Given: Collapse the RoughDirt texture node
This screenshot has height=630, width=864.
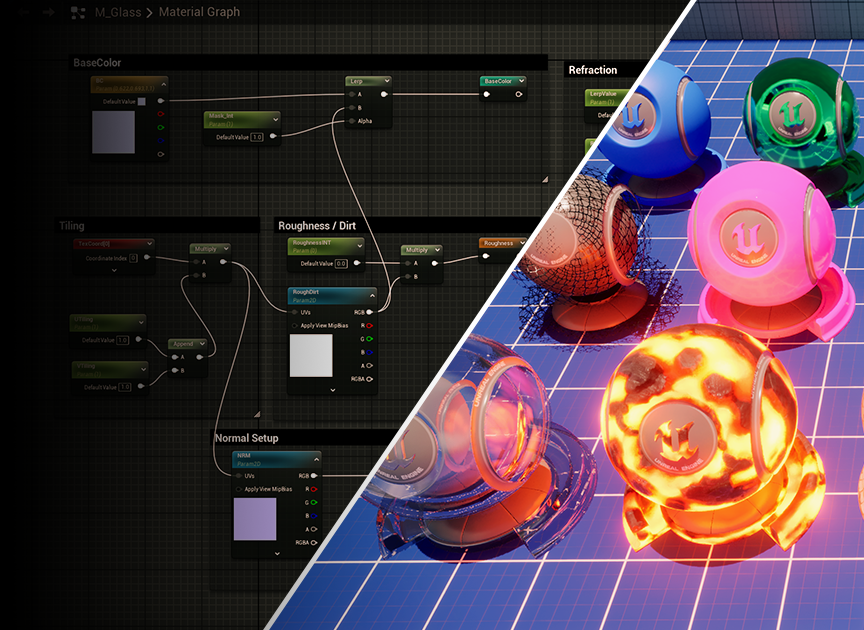Looking at the screenshot, I should [x=372, y=295].
